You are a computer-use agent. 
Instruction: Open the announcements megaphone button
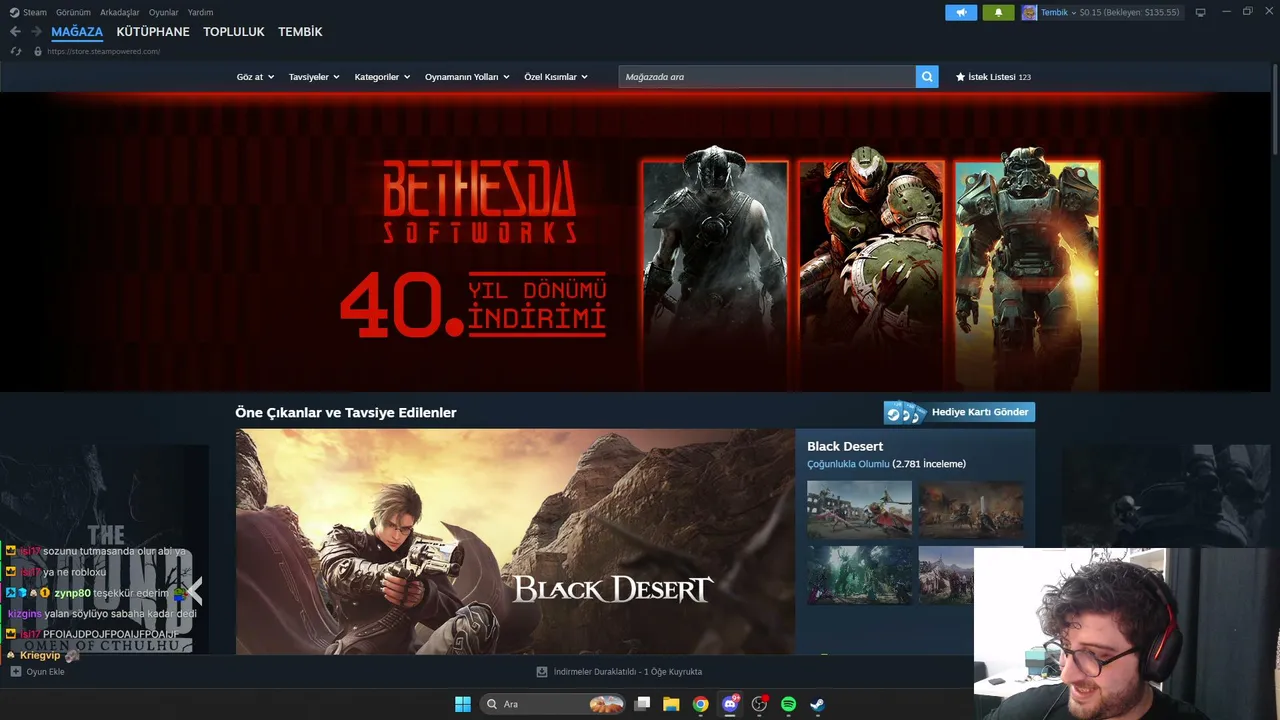[961, 13]
